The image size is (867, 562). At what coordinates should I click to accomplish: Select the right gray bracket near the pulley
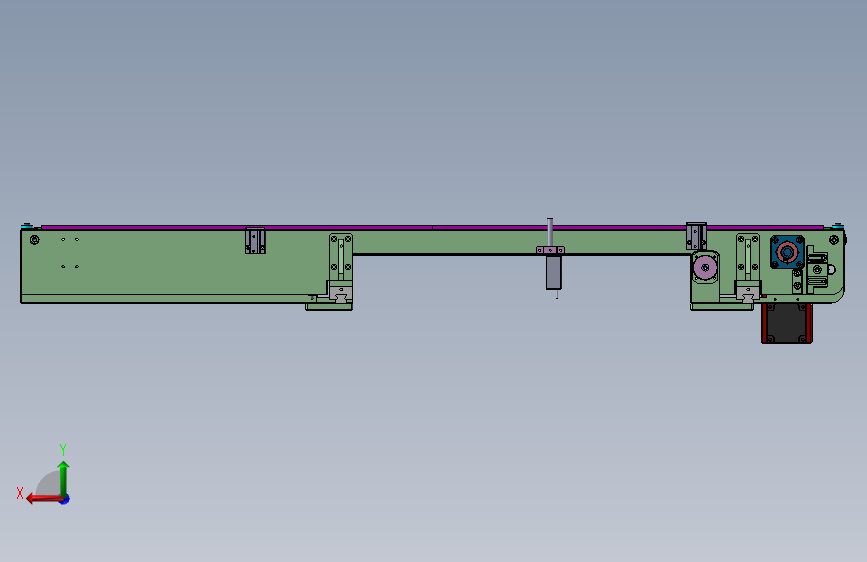(696, 236)
